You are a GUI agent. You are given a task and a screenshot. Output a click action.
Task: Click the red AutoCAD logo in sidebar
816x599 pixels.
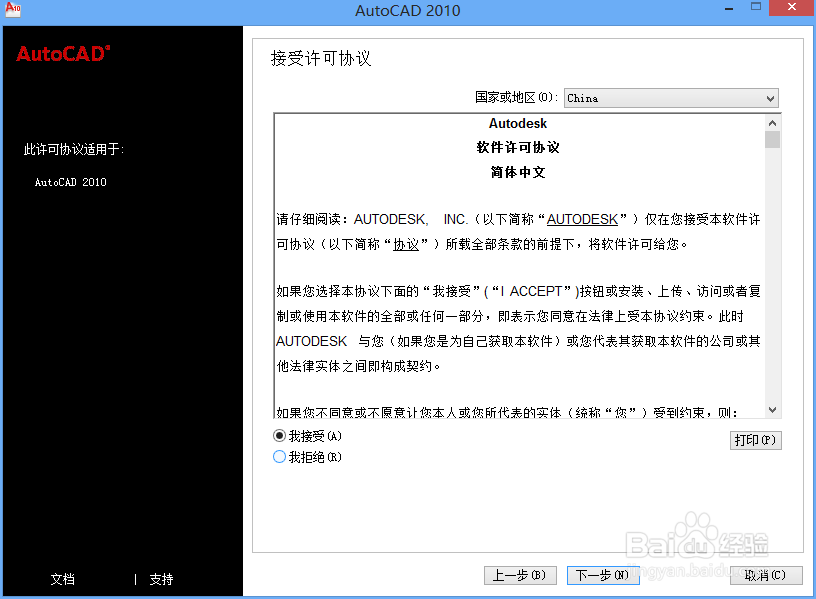point(63,54)
